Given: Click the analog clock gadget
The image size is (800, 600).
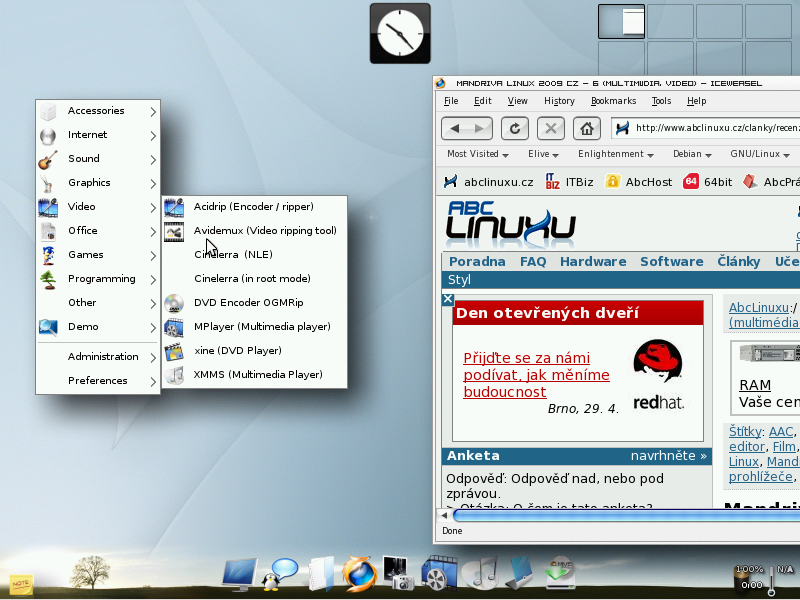Looking at the screenshot, I should tap(400, 34).
